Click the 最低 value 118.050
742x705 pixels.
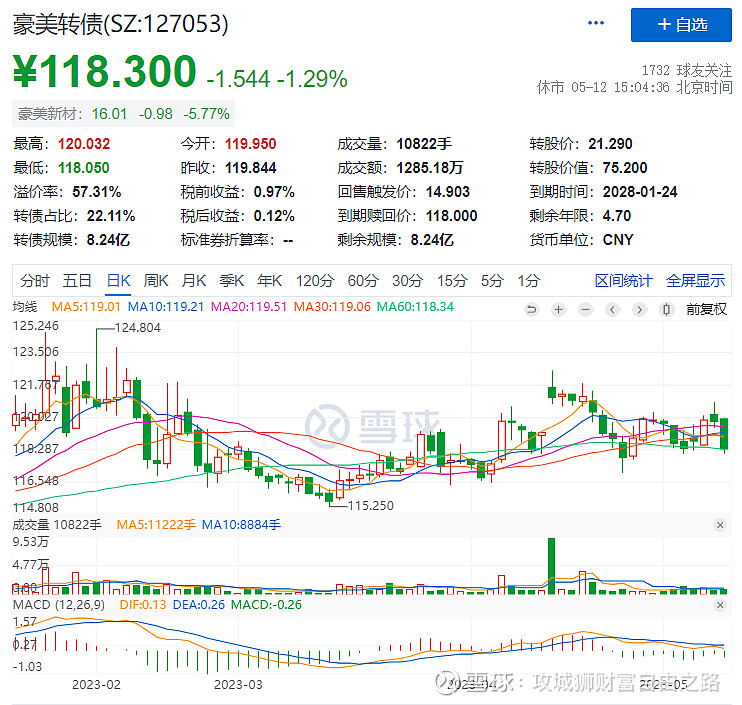pyautogui.click(x=84, y=167)
